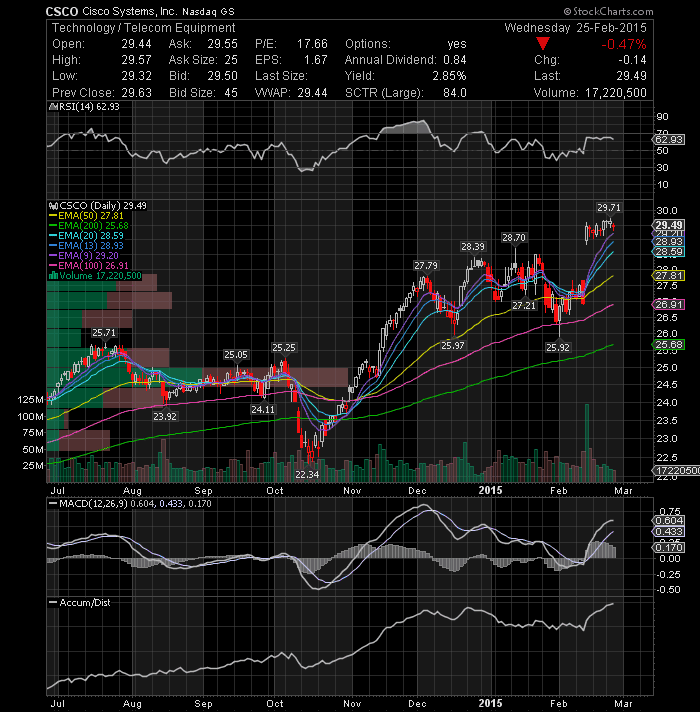This screenshot has height=712, width=700.
Task: Click the volume 17220500 axis tag
Action: (676, 471)
